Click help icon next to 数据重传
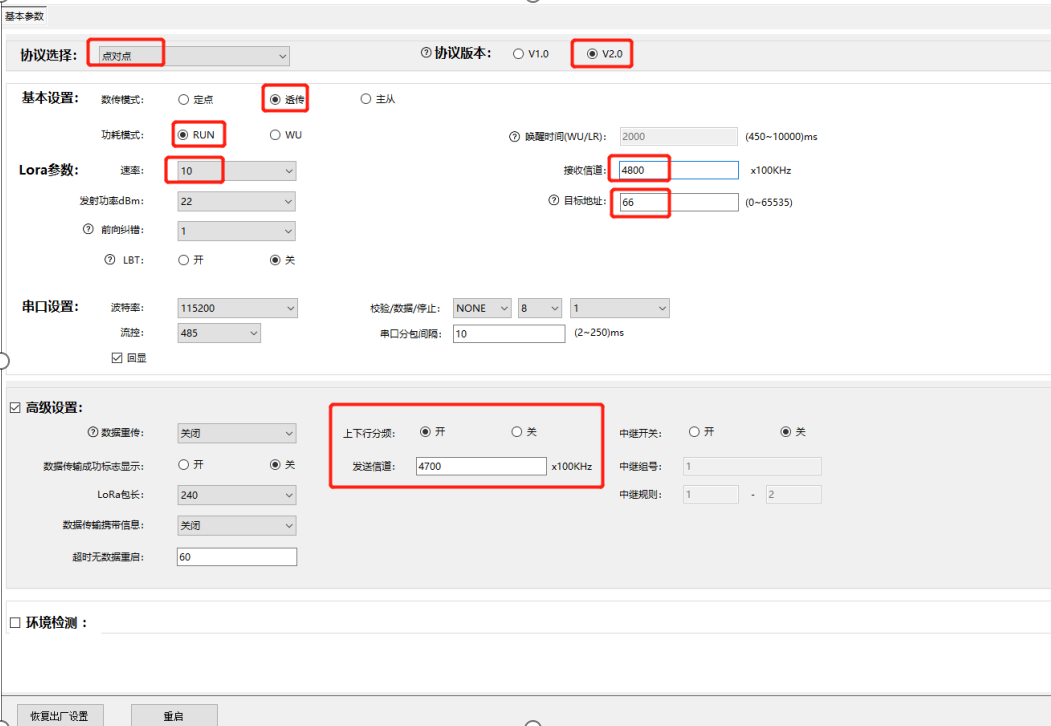 click(x=94, y=433)
